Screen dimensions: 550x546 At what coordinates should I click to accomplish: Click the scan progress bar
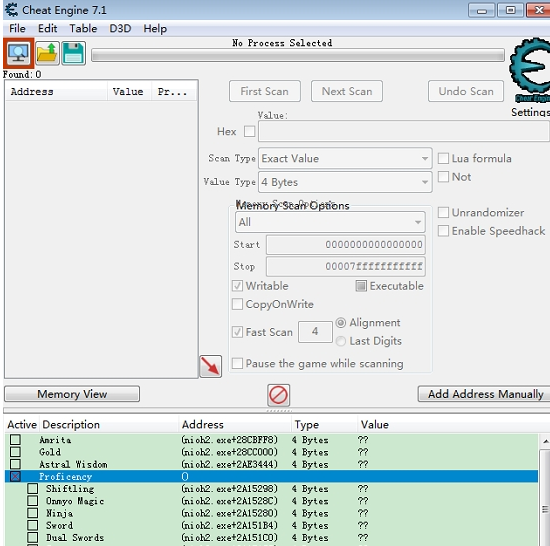click(x=298, y=55)
